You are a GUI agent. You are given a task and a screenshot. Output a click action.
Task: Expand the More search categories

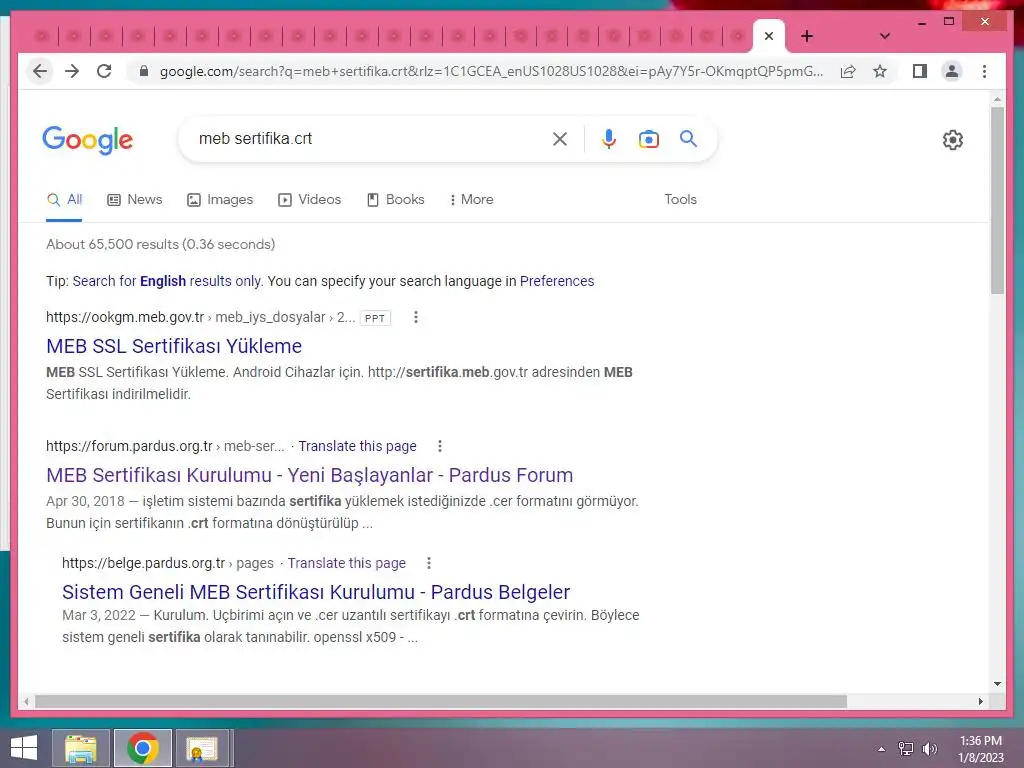471,200
